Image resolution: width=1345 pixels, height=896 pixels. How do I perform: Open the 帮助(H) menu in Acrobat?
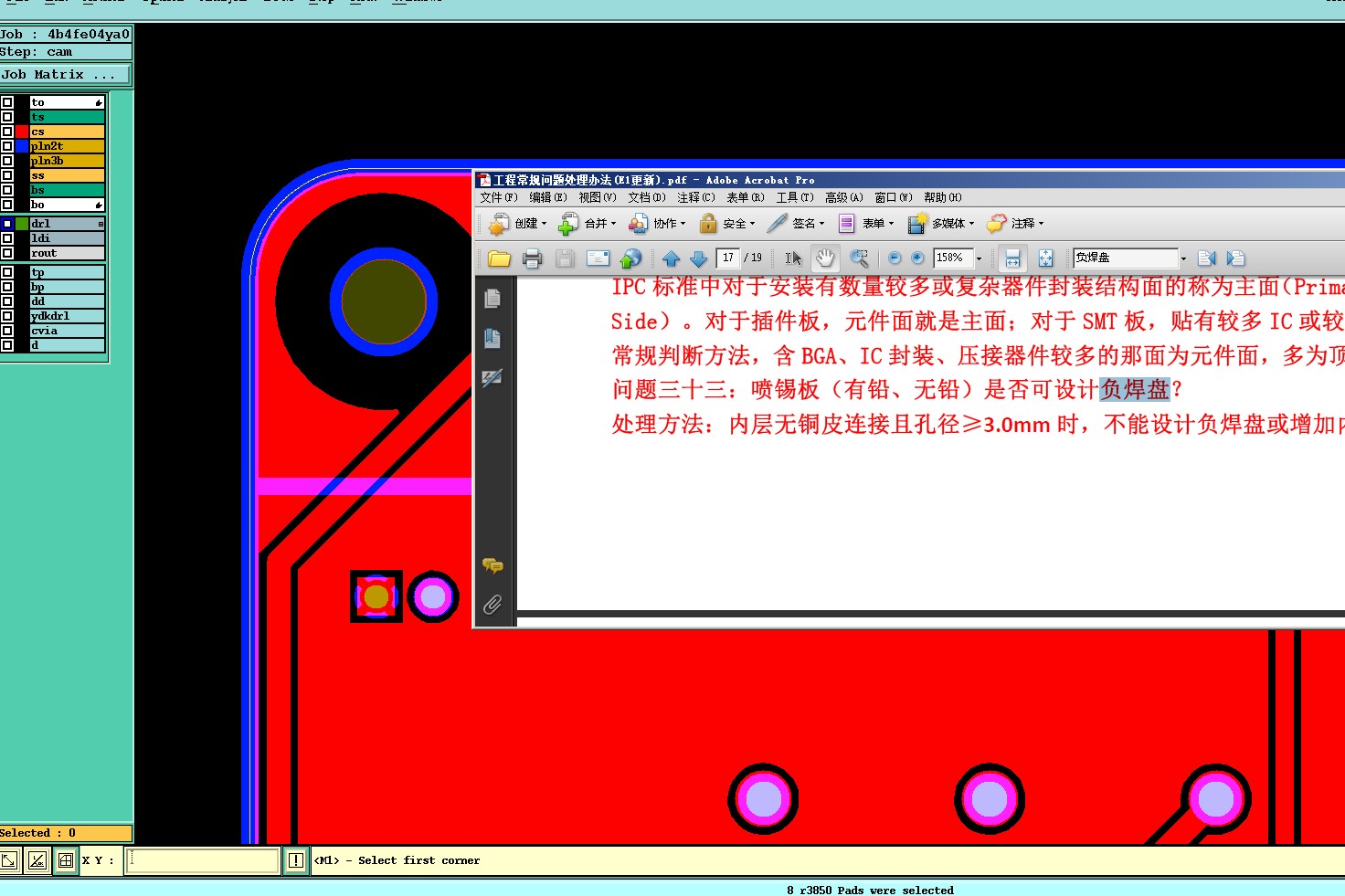(x=943, y=197)
